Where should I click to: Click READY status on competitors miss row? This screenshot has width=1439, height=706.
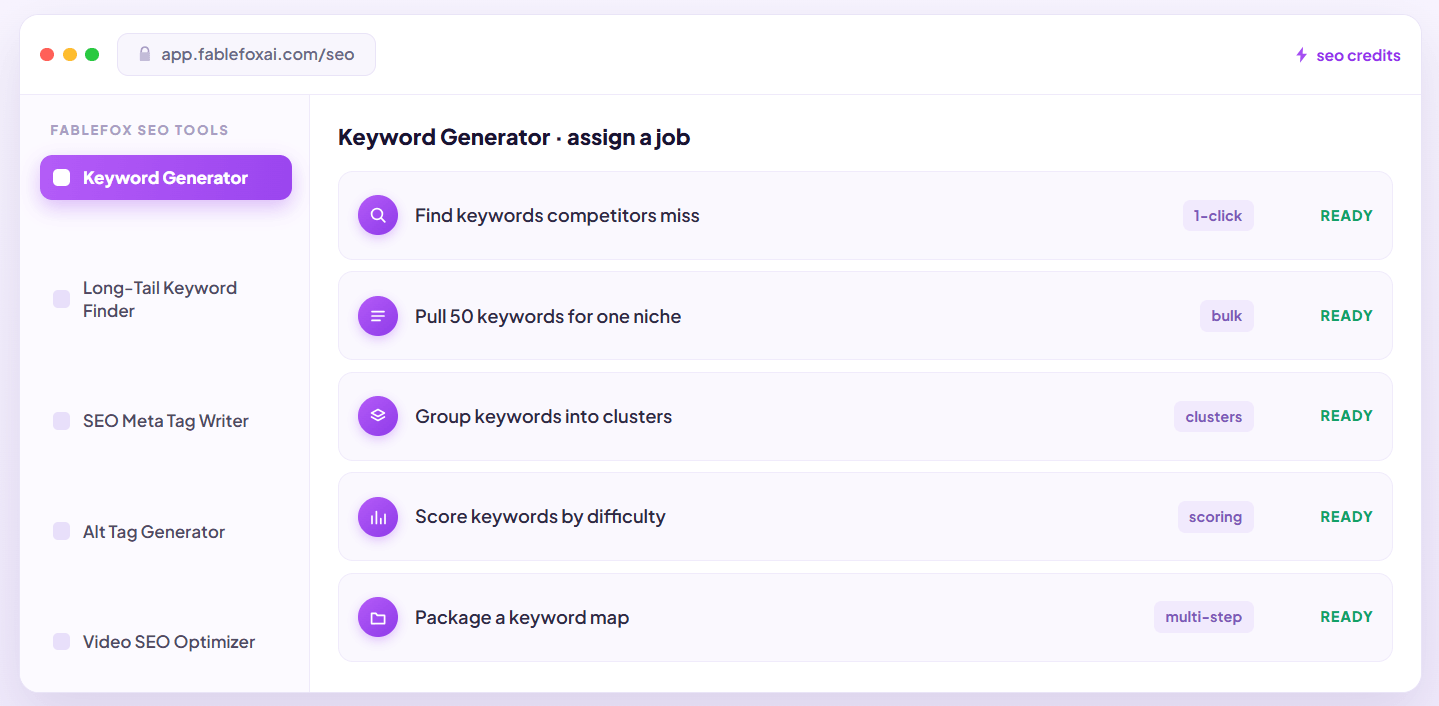click(1347, 216)
